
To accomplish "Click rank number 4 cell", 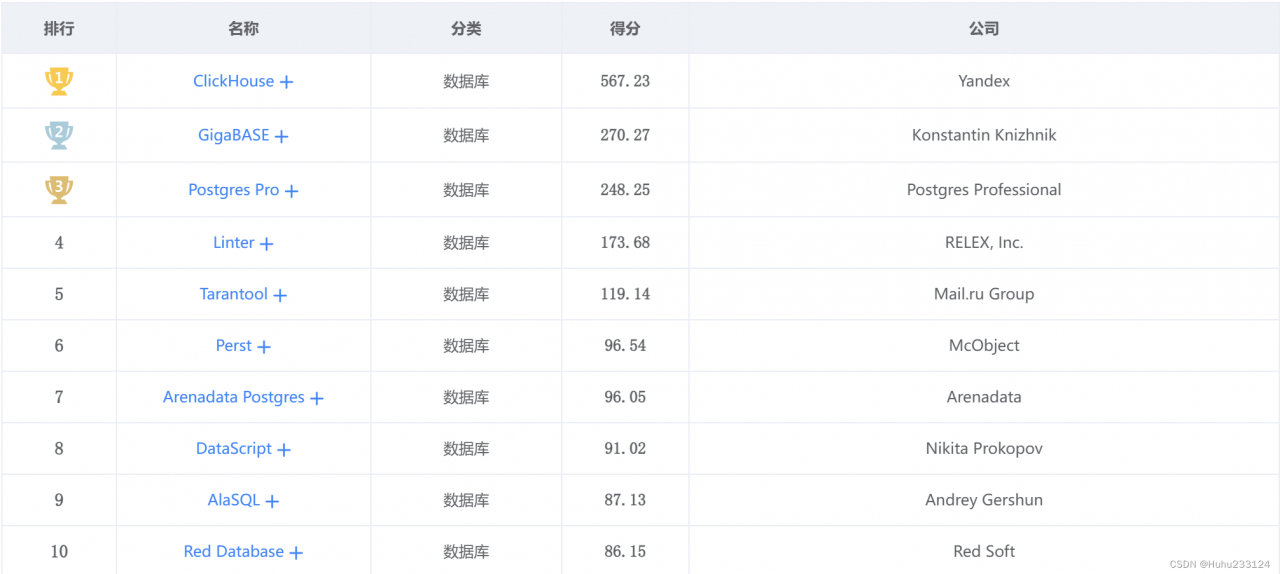I will click(59, 242).
